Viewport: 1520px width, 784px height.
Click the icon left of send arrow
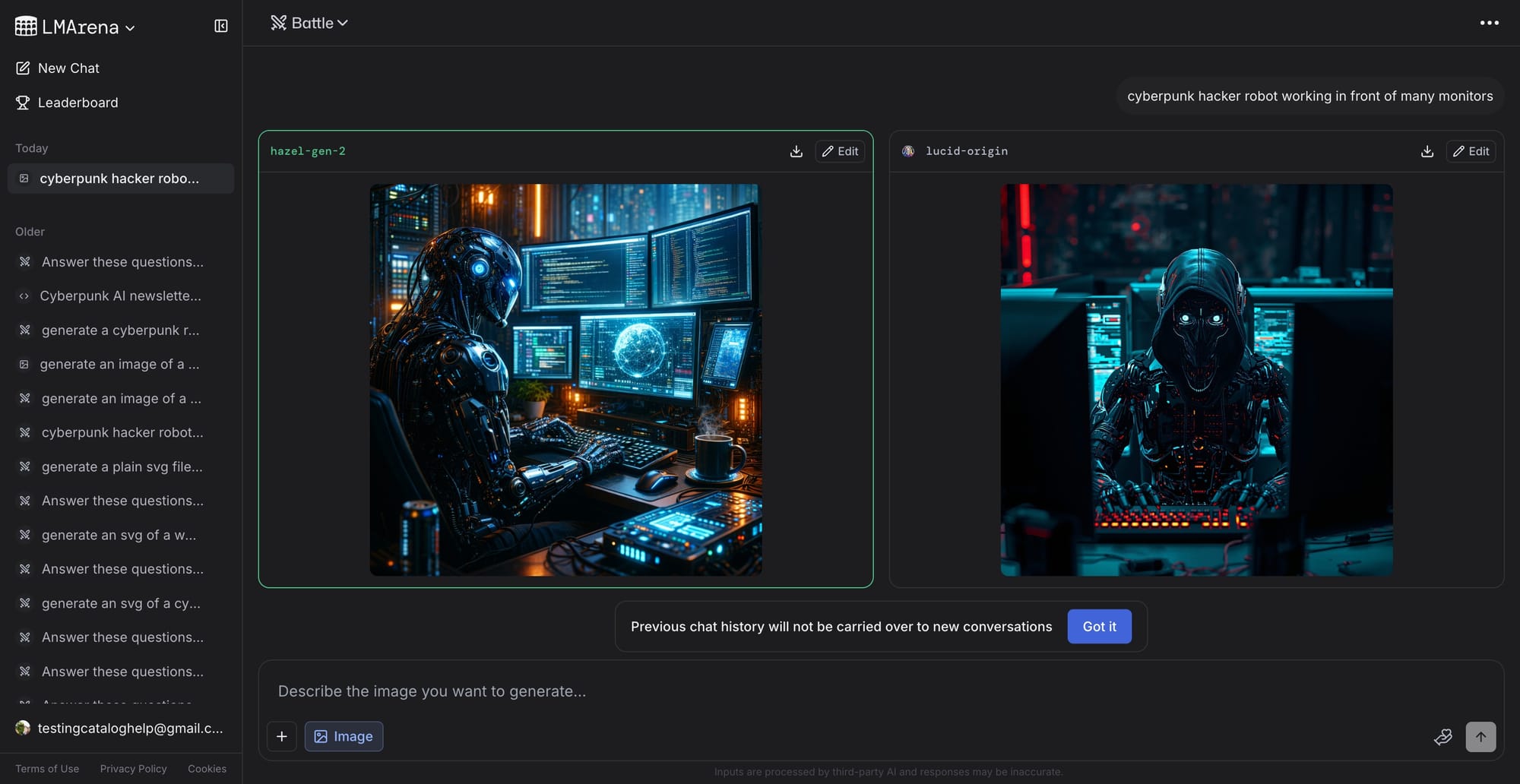click(1442, 736)
